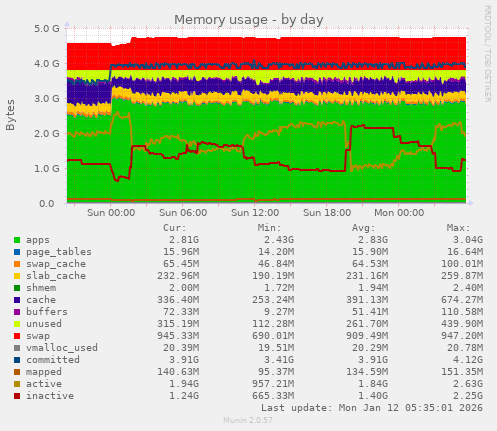The width and height of the screenshot is (497, 431).
Task: Click the 'Cur:' column header
Action: click(175, 228)
